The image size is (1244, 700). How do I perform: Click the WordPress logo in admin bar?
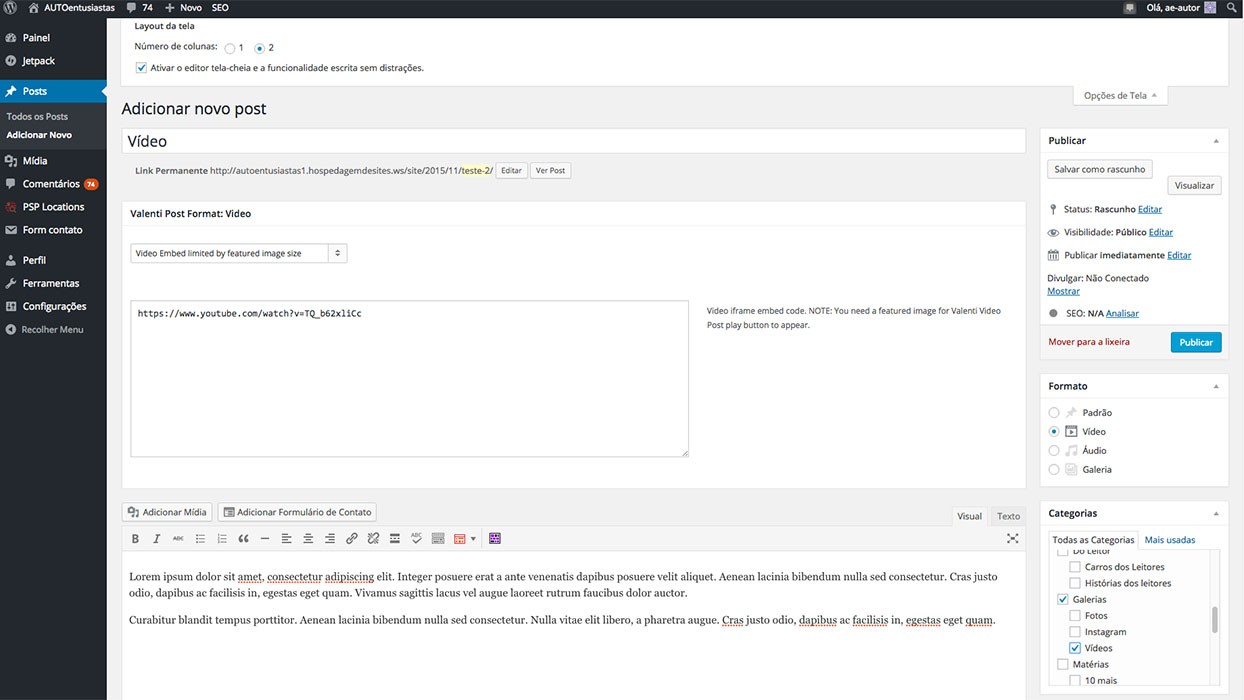11,8
